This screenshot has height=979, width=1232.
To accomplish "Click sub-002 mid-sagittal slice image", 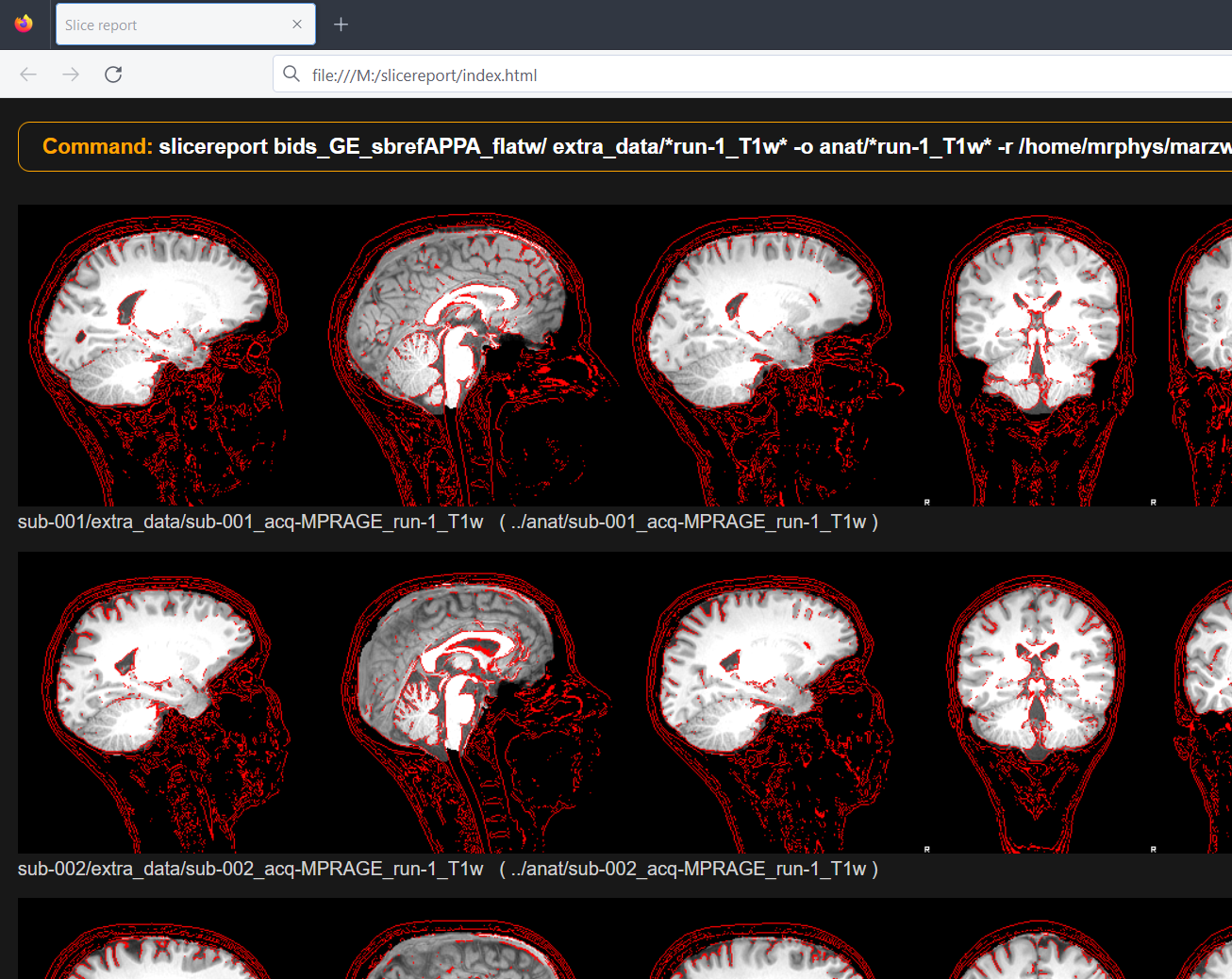I will coord(472,704).
